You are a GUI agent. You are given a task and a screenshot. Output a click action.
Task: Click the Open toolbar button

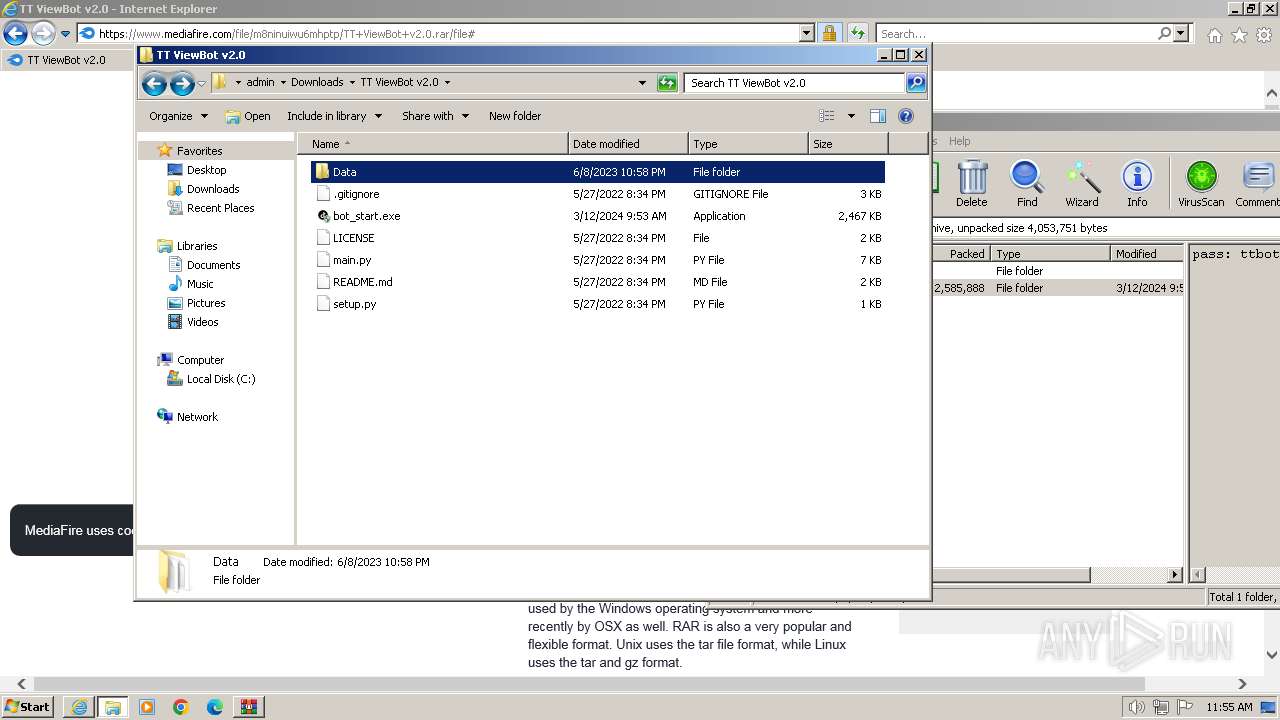coord(248,116)
